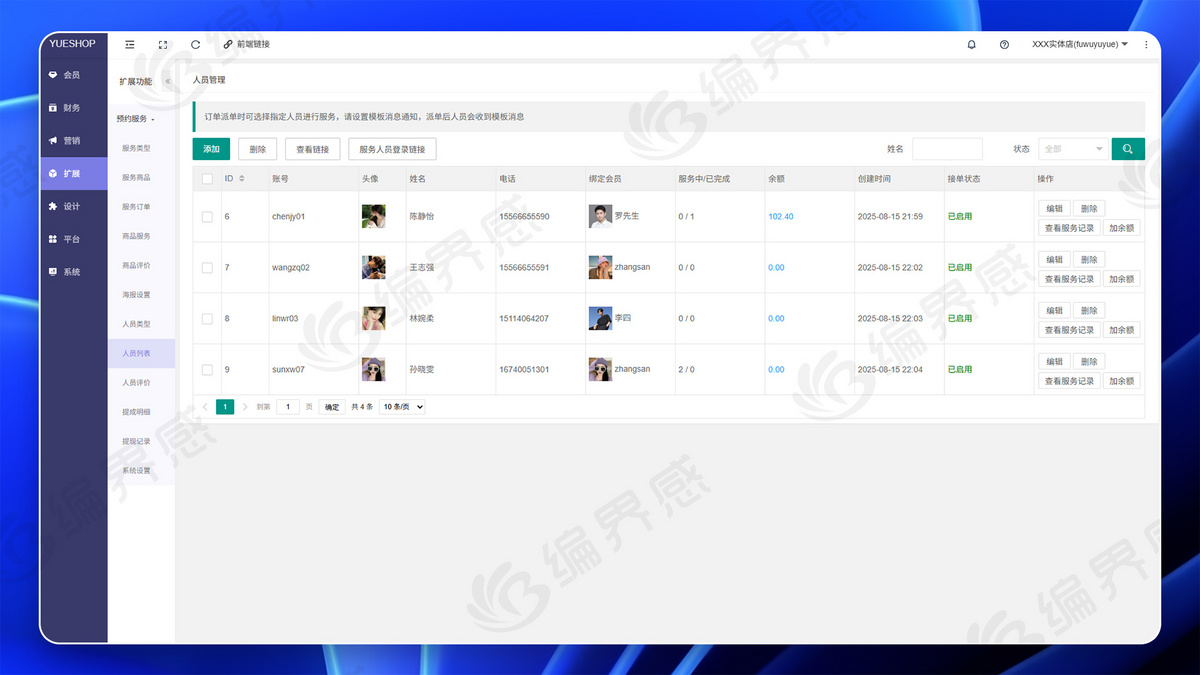Click the green search magnifier button
The height and width of the screenshot is (675, 1200).
[1128, 148]
